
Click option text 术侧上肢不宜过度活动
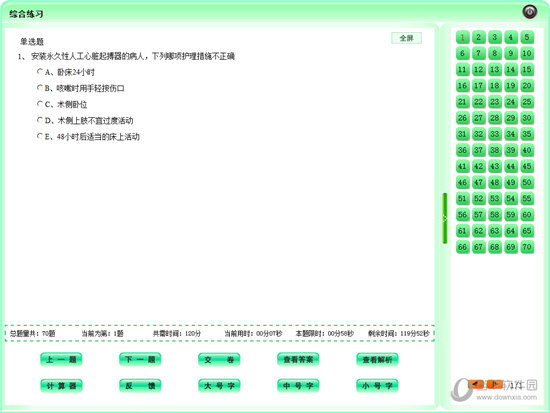pos(95,121)
